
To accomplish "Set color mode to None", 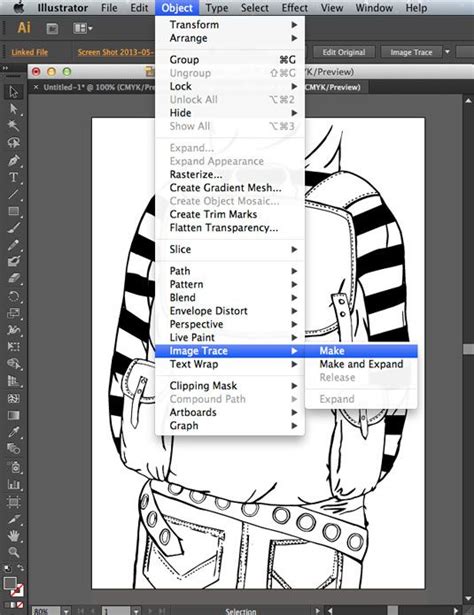I will (20, 604).
